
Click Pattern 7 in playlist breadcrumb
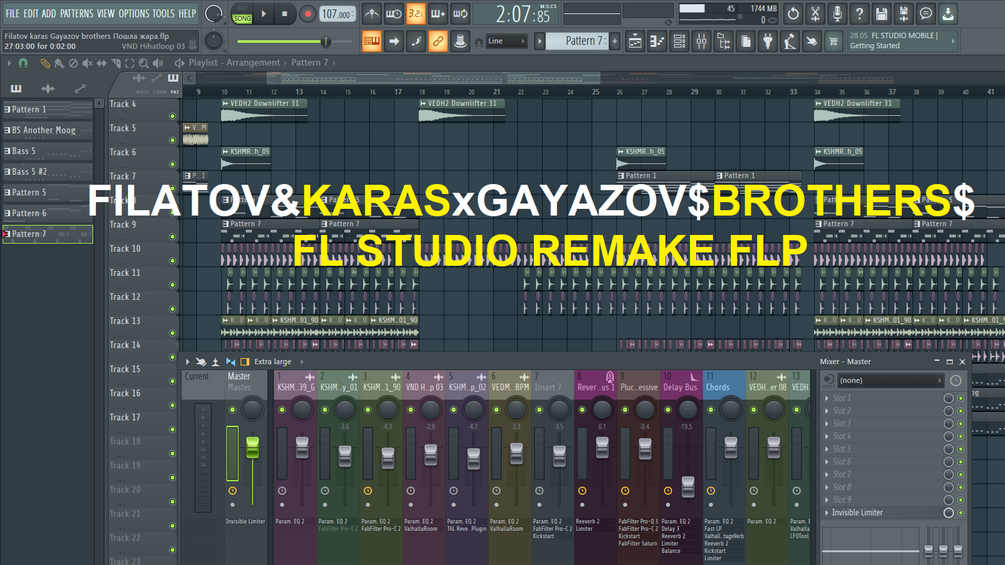click(x=310, y=63)
